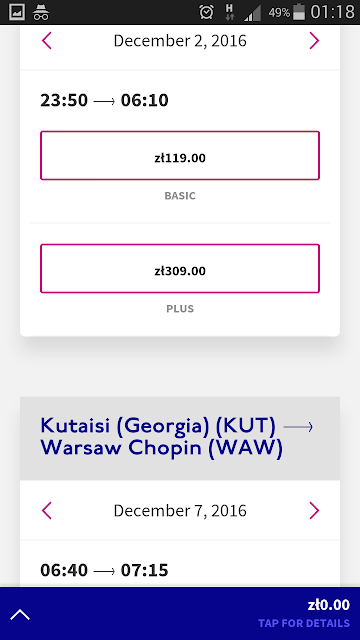
Task: Go to previous day before December 2, 2016
Action: click(x=47, y=41)
